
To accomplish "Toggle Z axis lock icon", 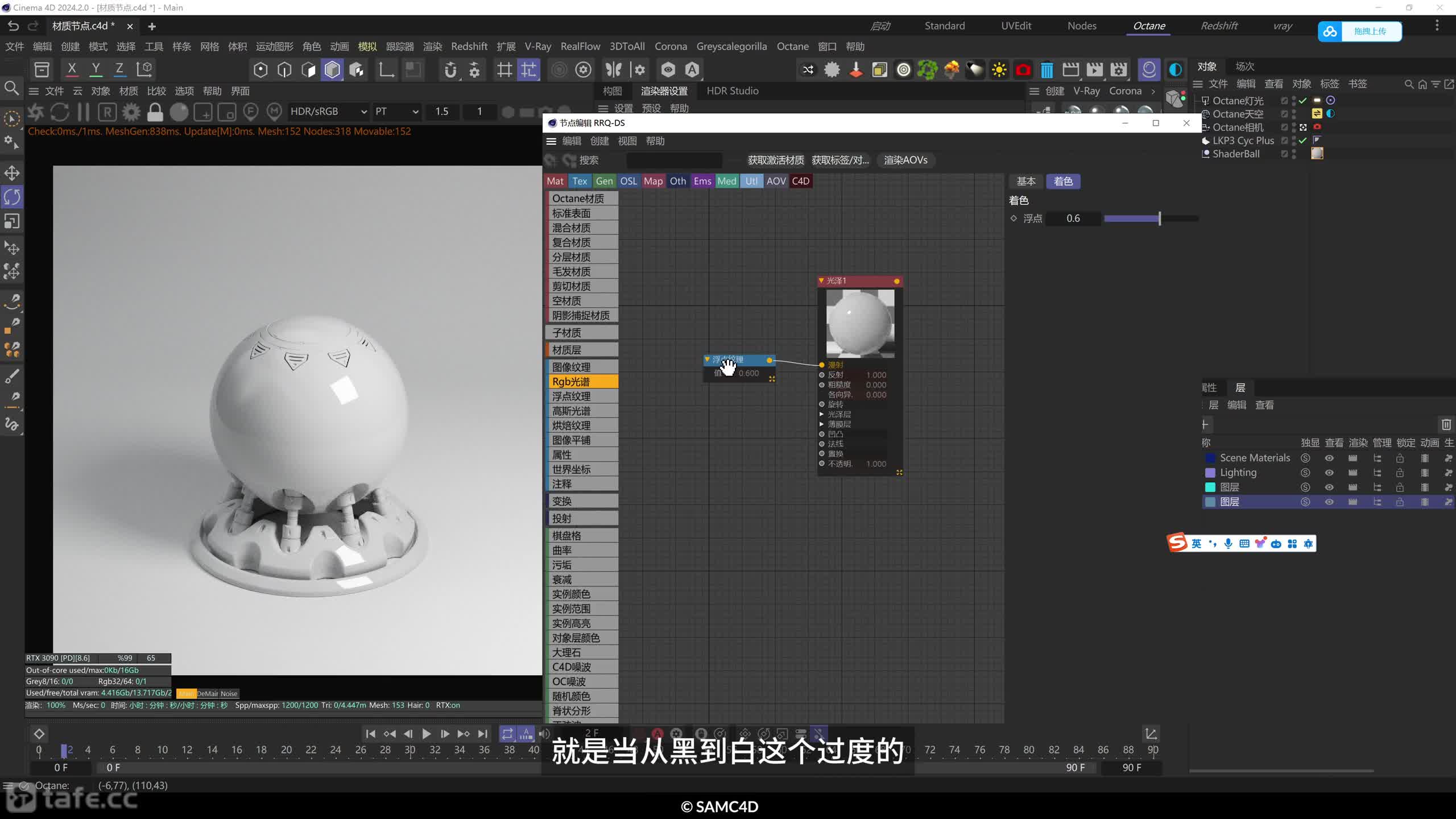I will (119, 69).
